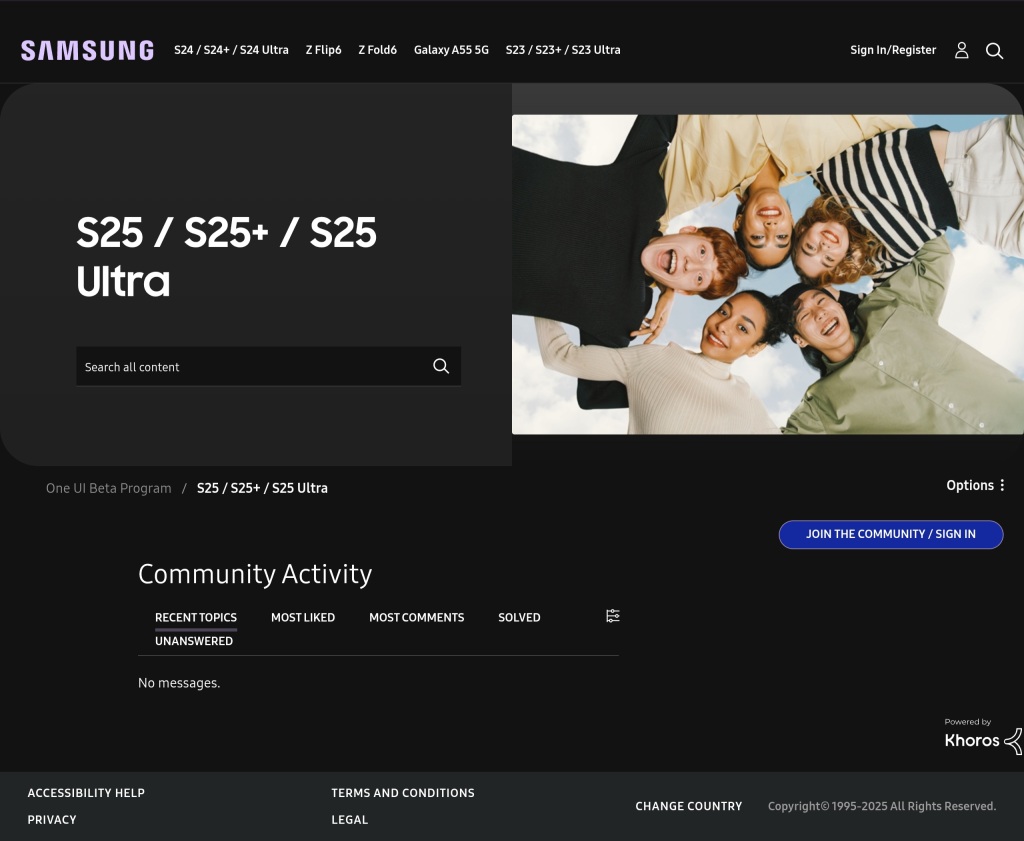The image size is (1024, 841).
Task: Click the Community Activity heading
Action: (255, 574)
